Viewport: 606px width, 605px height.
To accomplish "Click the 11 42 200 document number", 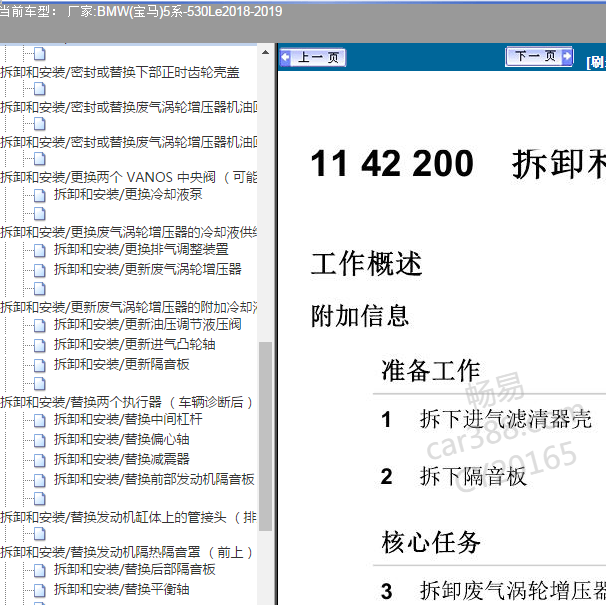I will click(392, 164).
